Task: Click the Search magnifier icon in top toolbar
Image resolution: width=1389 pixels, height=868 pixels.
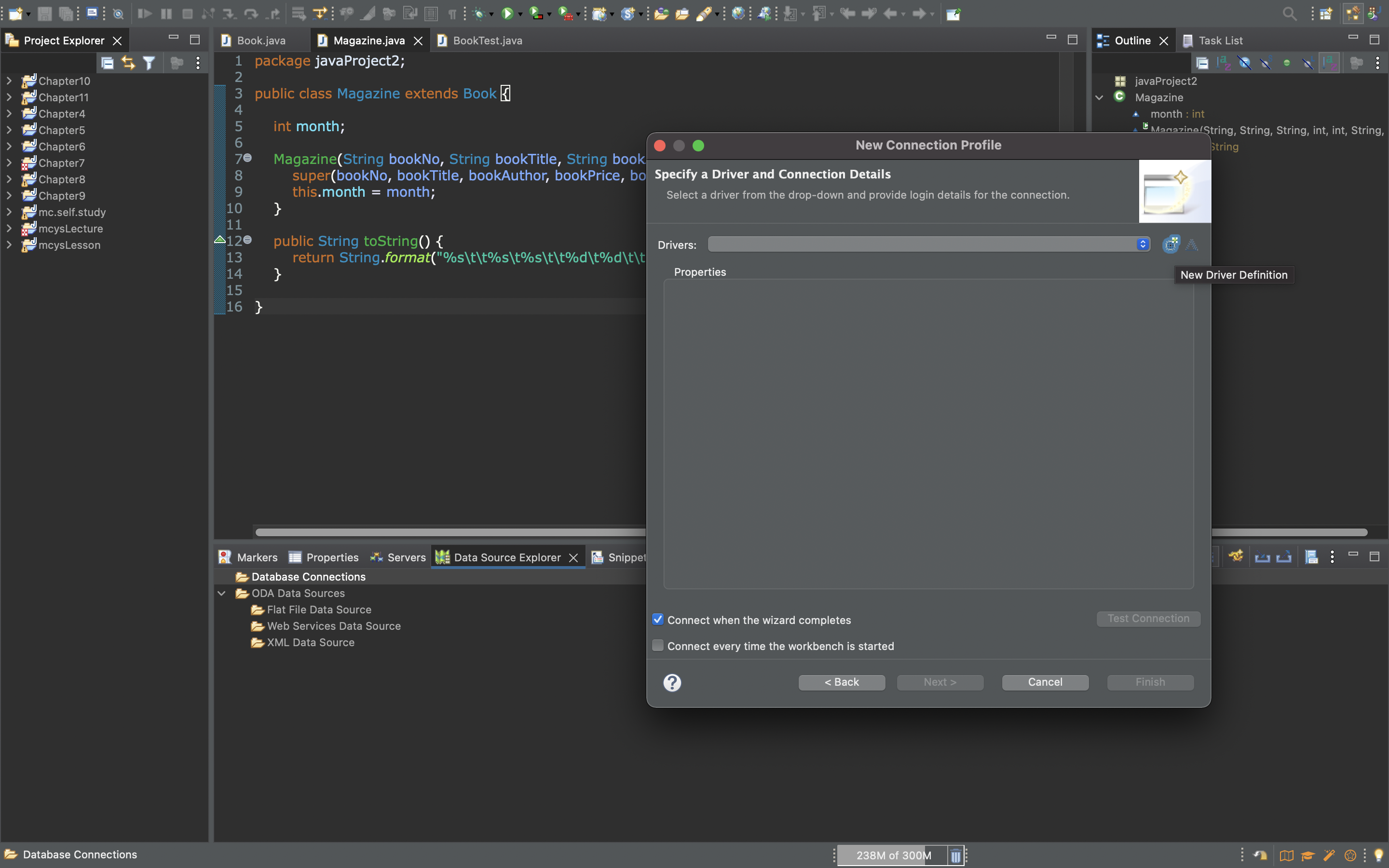Action: coord(1289,14)
